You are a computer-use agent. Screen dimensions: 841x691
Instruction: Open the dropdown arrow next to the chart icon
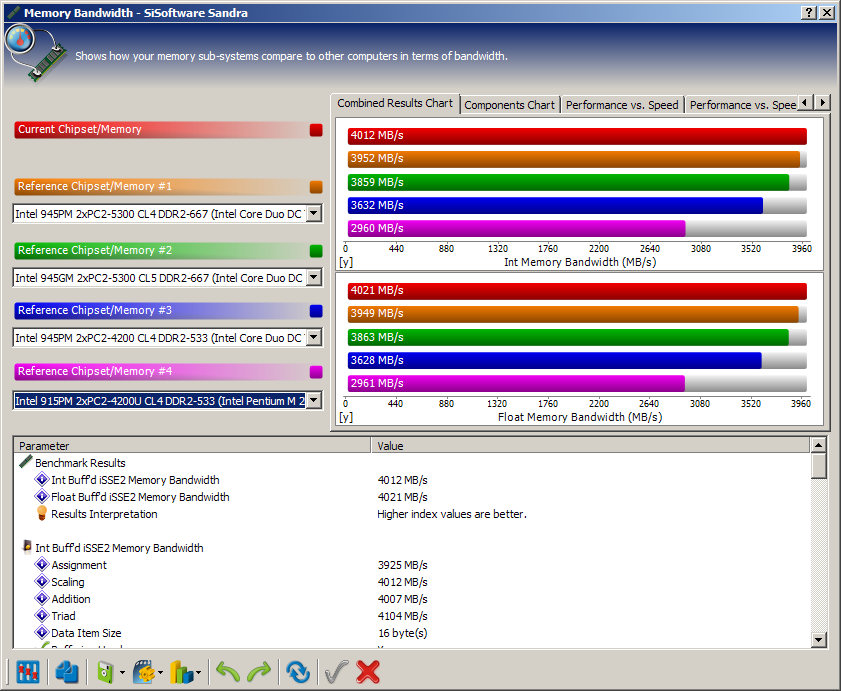click(x=198, y=673)
